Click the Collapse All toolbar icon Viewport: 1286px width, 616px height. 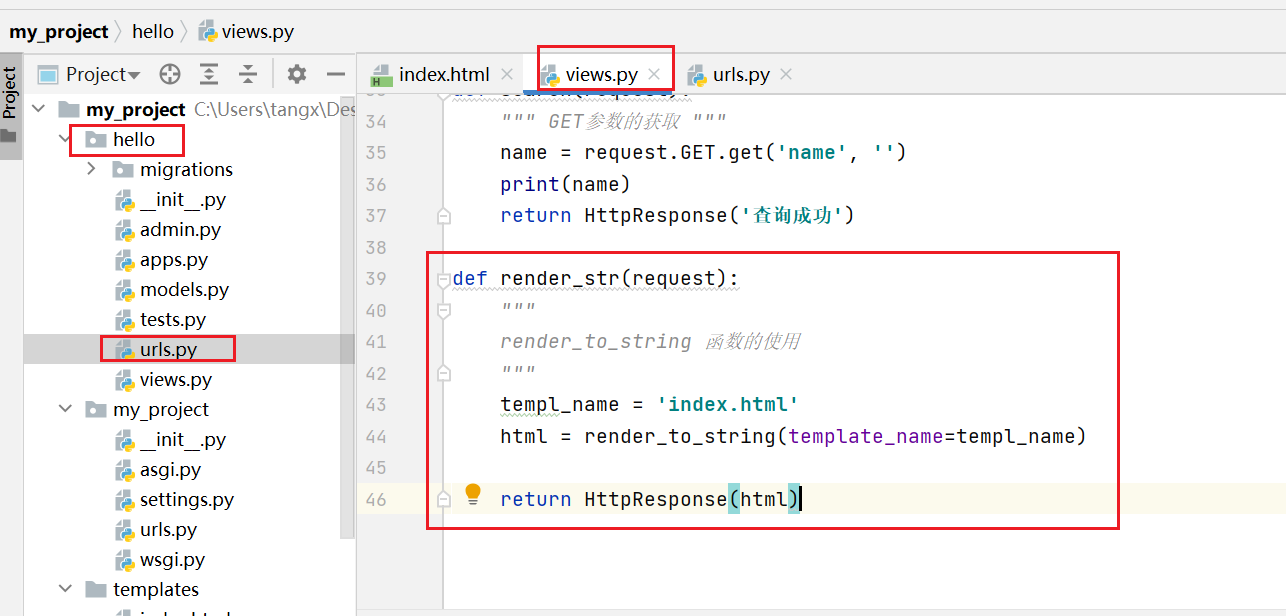[x=247, y=74]
